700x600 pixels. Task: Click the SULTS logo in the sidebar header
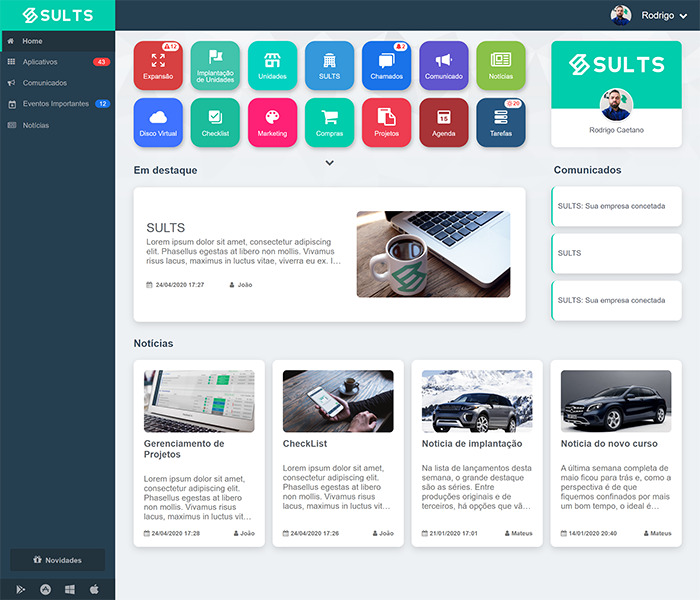[x=58, y=15]
